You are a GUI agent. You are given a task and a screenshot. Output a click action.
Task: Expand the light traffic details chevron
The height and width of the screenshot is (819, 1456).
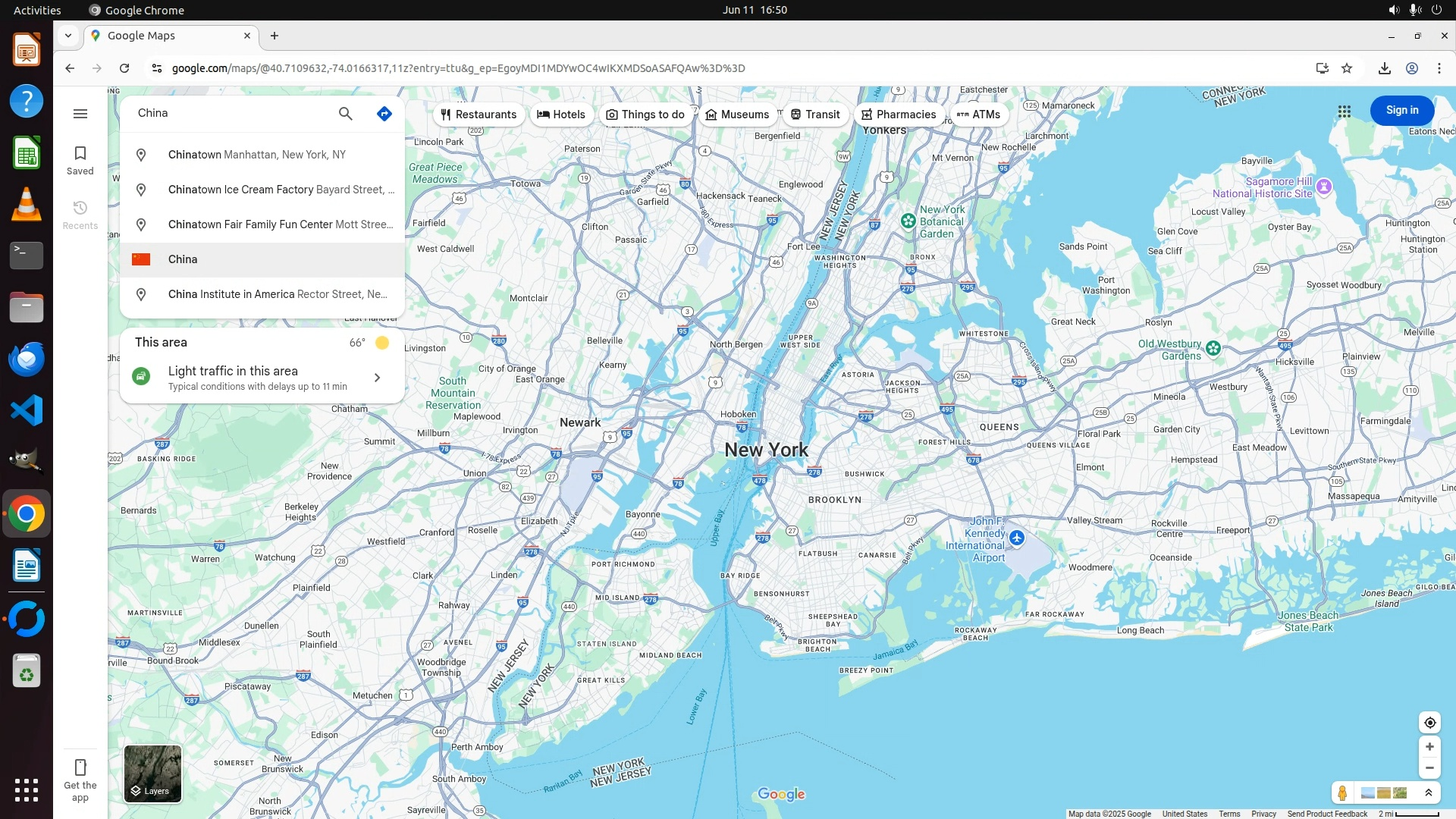[377, 378]
